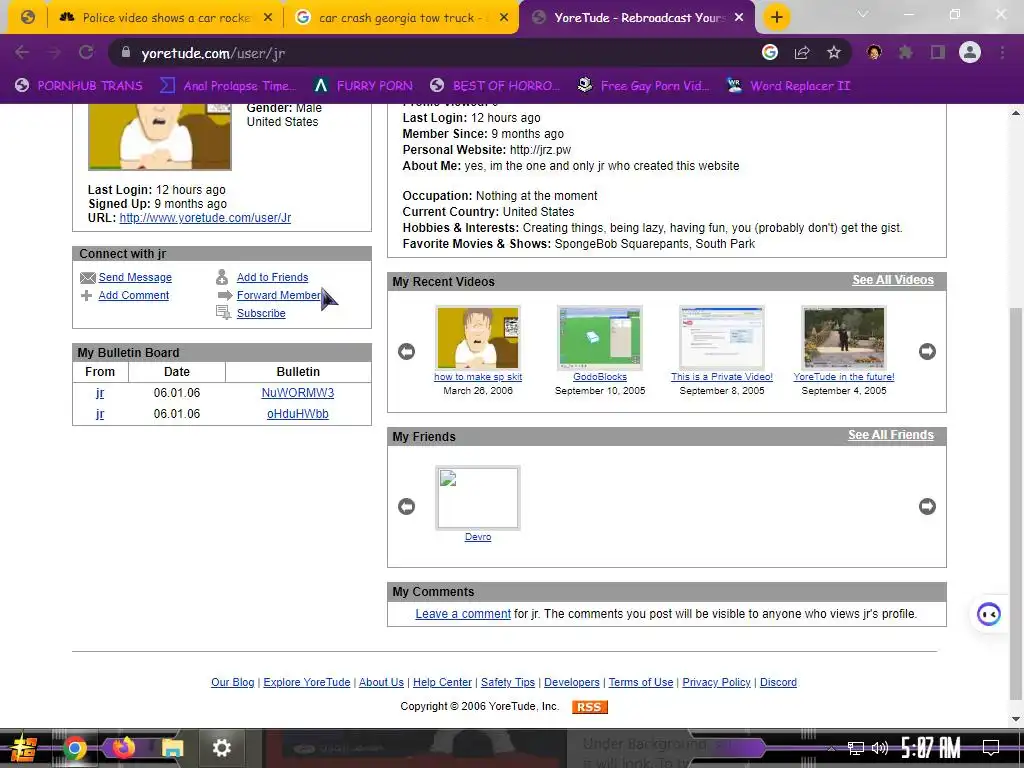Open the 'YoreTude in the future!' video thumbnail

click(x=844, y=338)
